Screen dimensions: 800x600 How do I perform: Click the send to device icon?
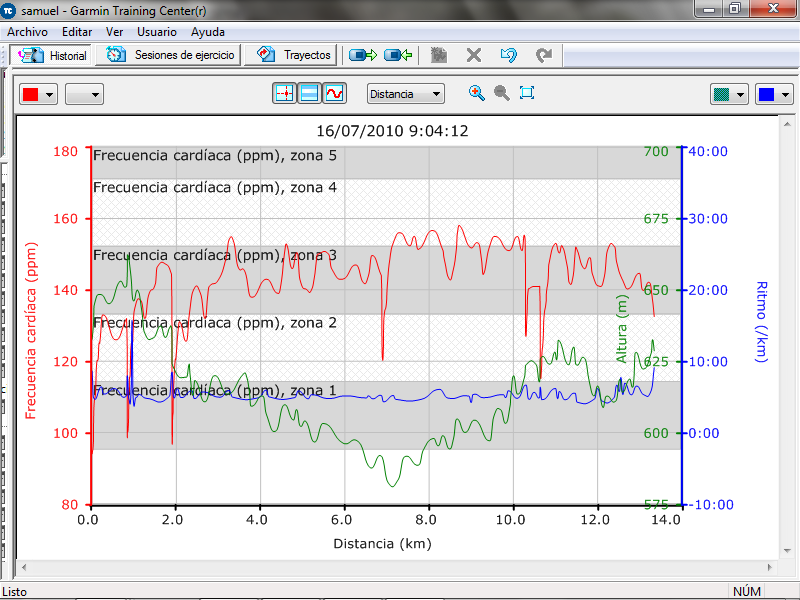363,55
